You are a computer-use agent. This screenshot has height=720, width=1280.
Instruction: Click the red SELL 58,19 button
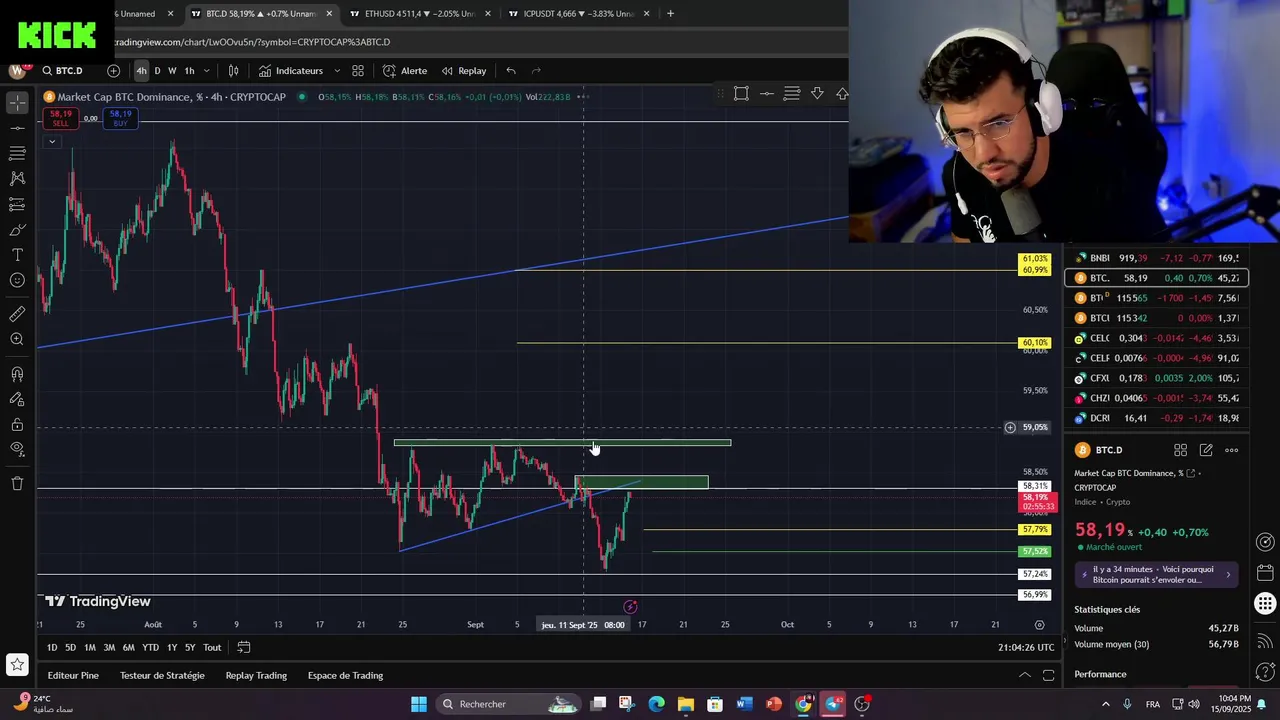pos(60,118)
